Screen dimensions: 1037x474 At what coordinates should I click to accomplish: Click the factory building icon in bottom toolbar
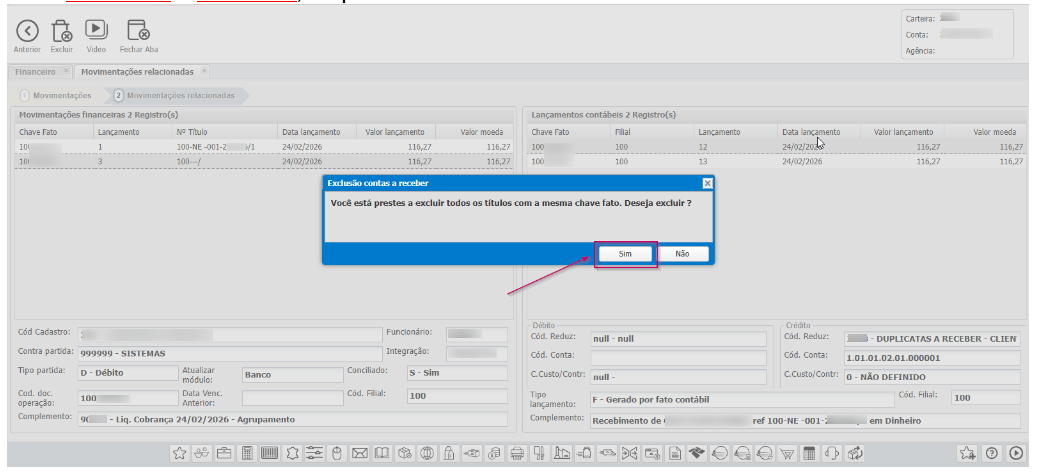[561, 453]
